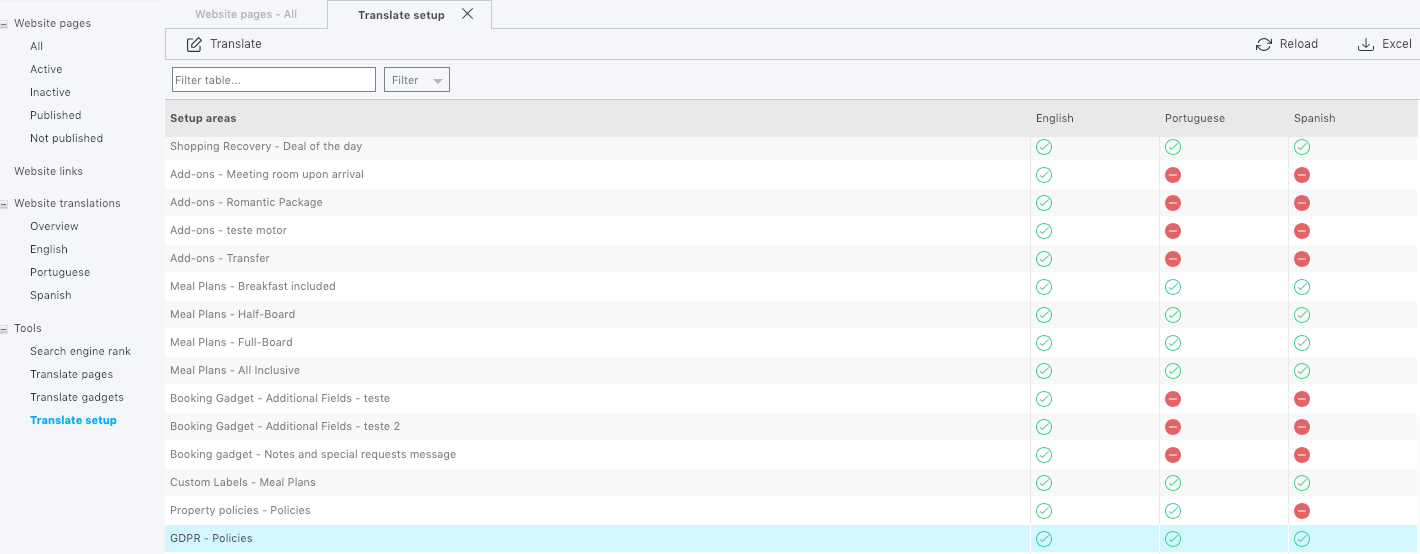Collapse the Website pages tree section
Image resolution: width=1420 pixels, height=554 pixels.
coord(4,23)
